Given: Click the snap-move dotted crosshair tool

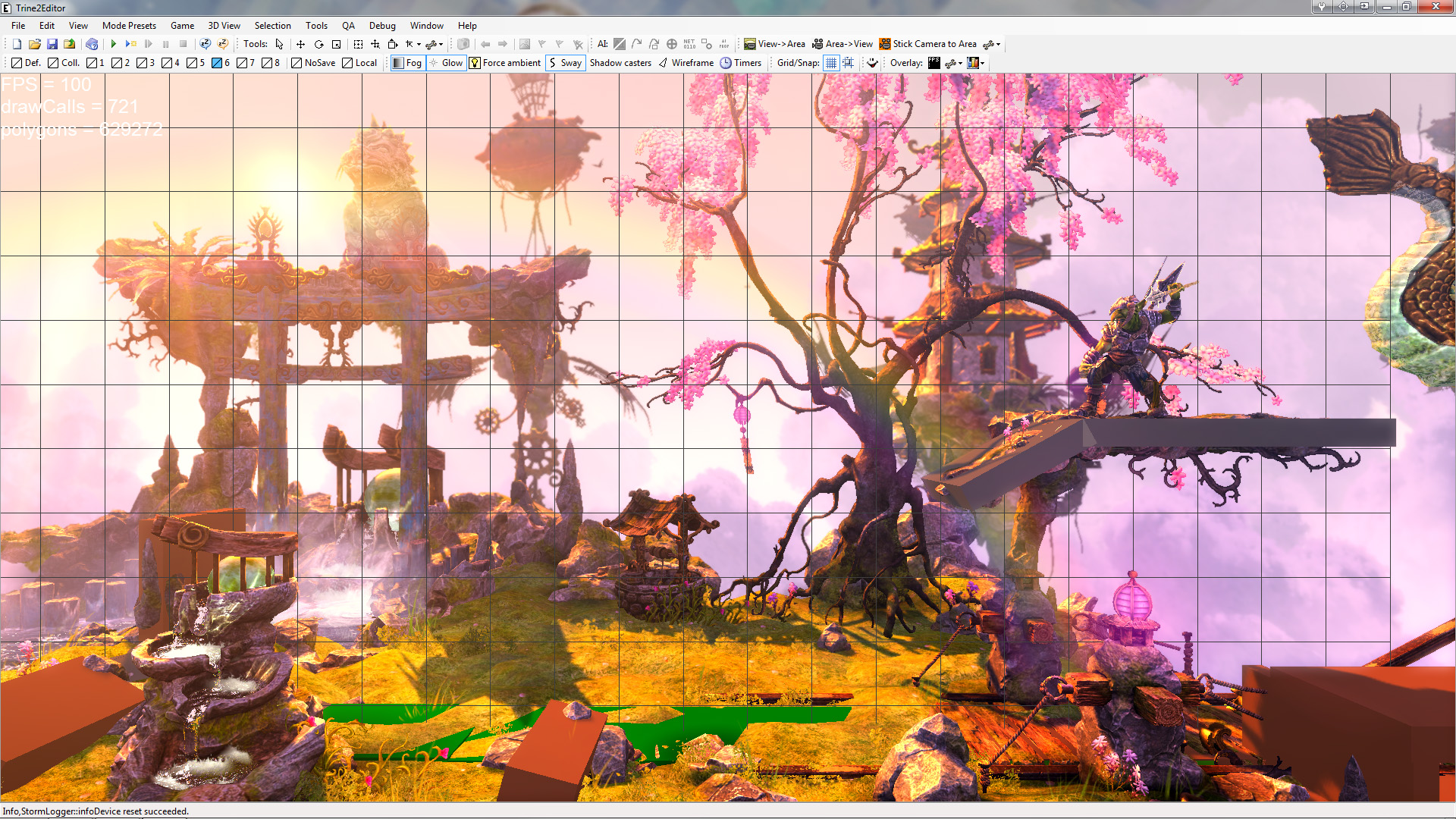Looking at the screenshot, I should coord(375,44).
